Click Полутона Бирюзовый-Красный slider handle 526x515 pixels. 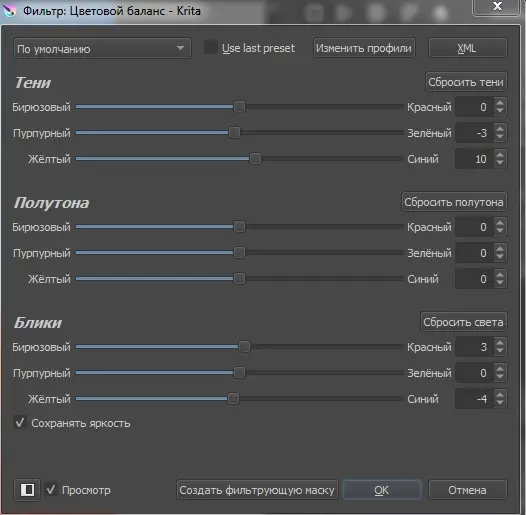pos(240,226)
